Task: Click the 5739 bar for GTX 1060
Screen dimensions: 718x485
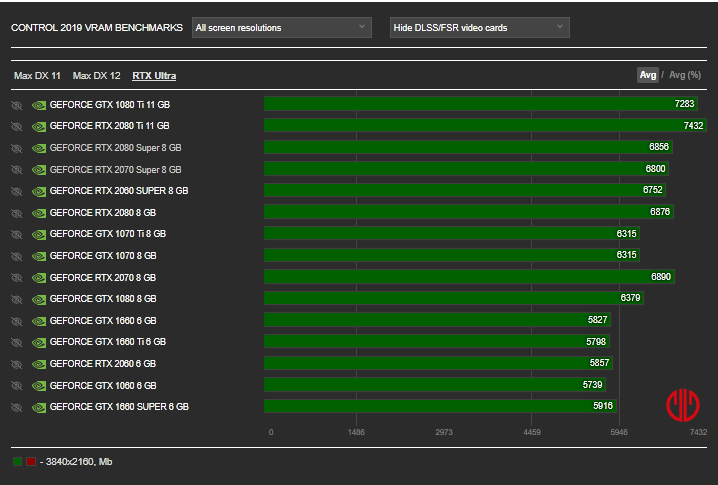Action: pyautogui.click(x=435, y=385)
